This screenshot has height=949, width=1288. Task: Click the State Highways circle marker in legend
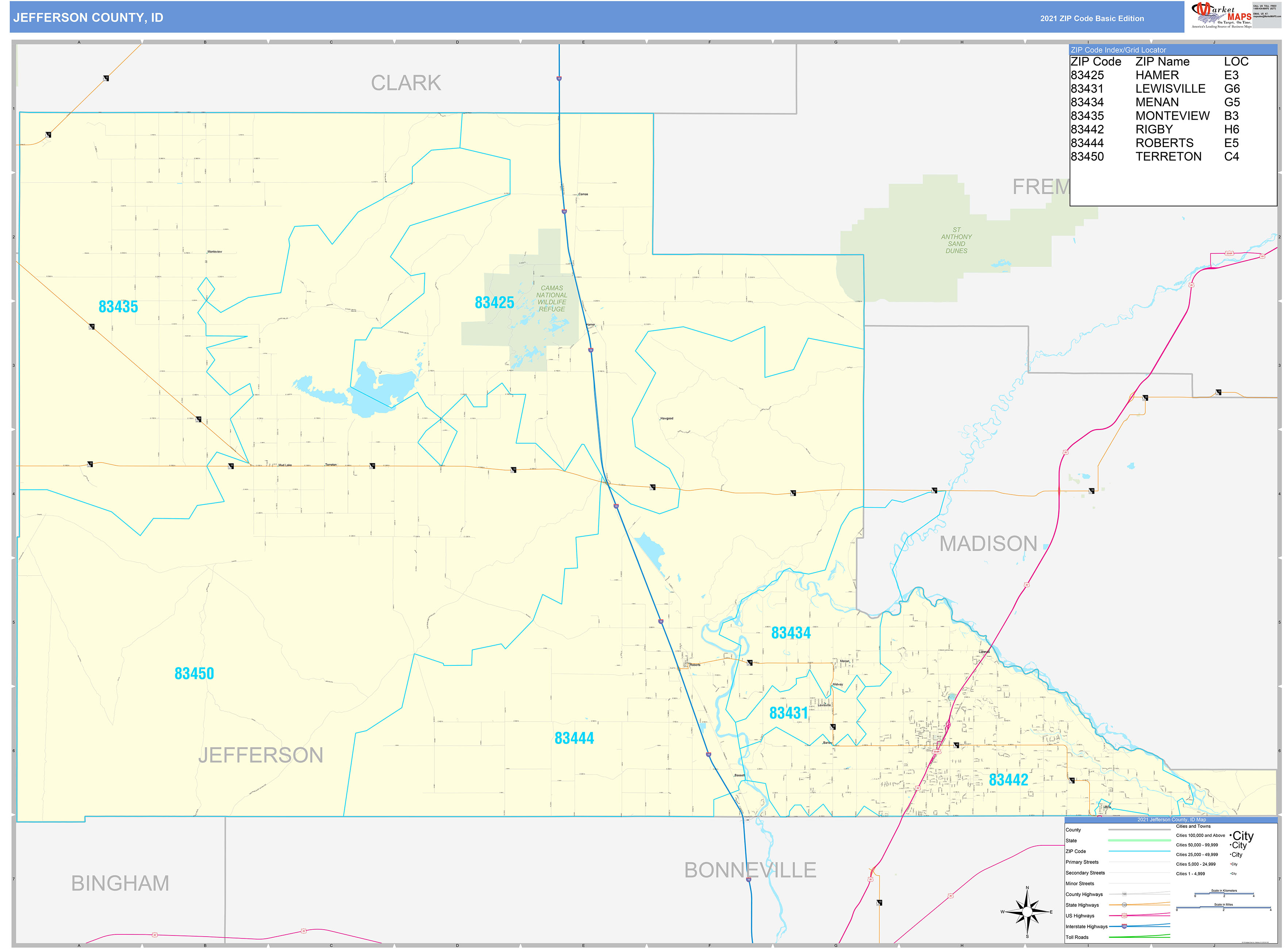click(1124, 905)
